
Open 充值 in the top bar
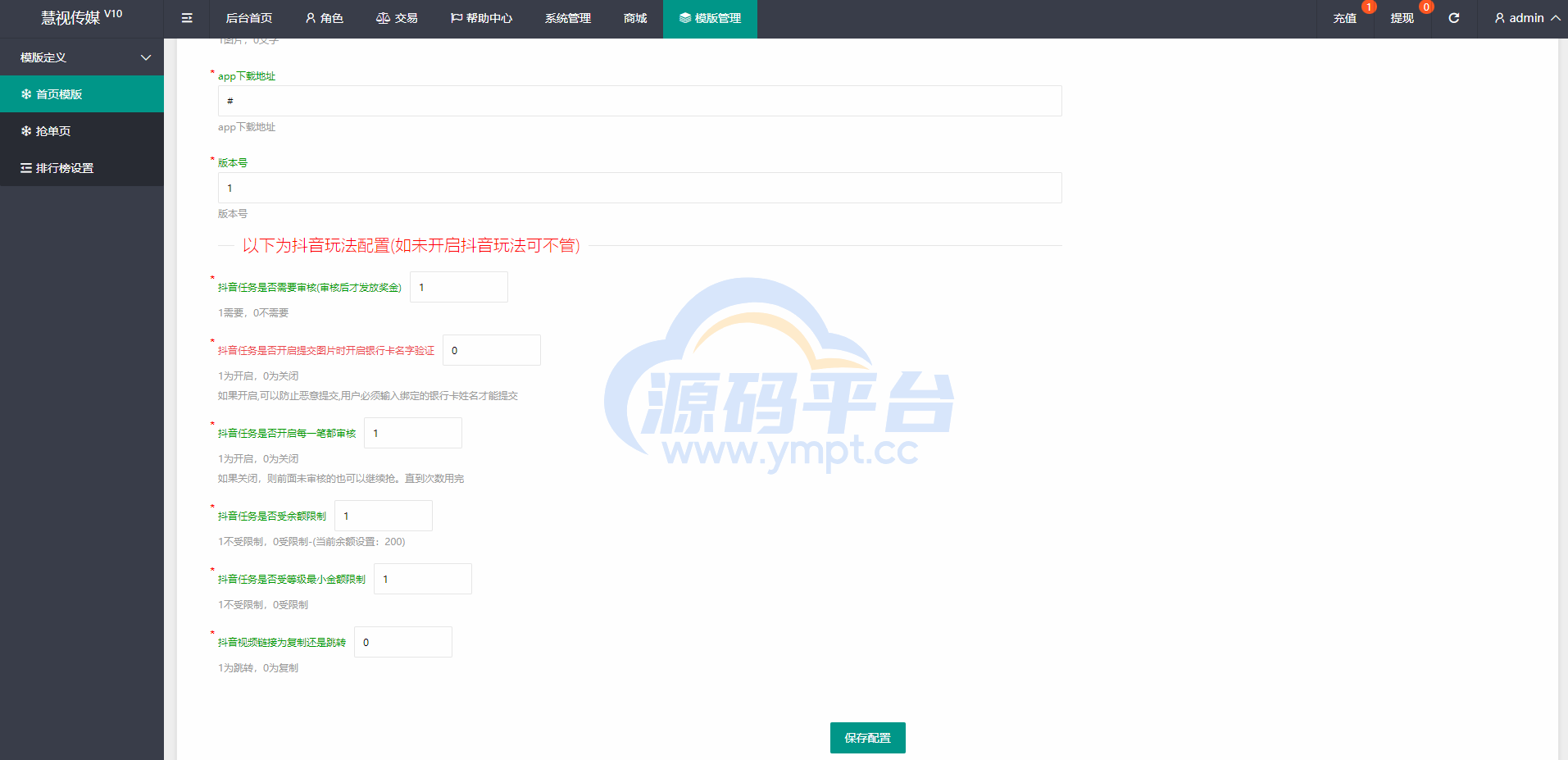(x=1345, y=18)
